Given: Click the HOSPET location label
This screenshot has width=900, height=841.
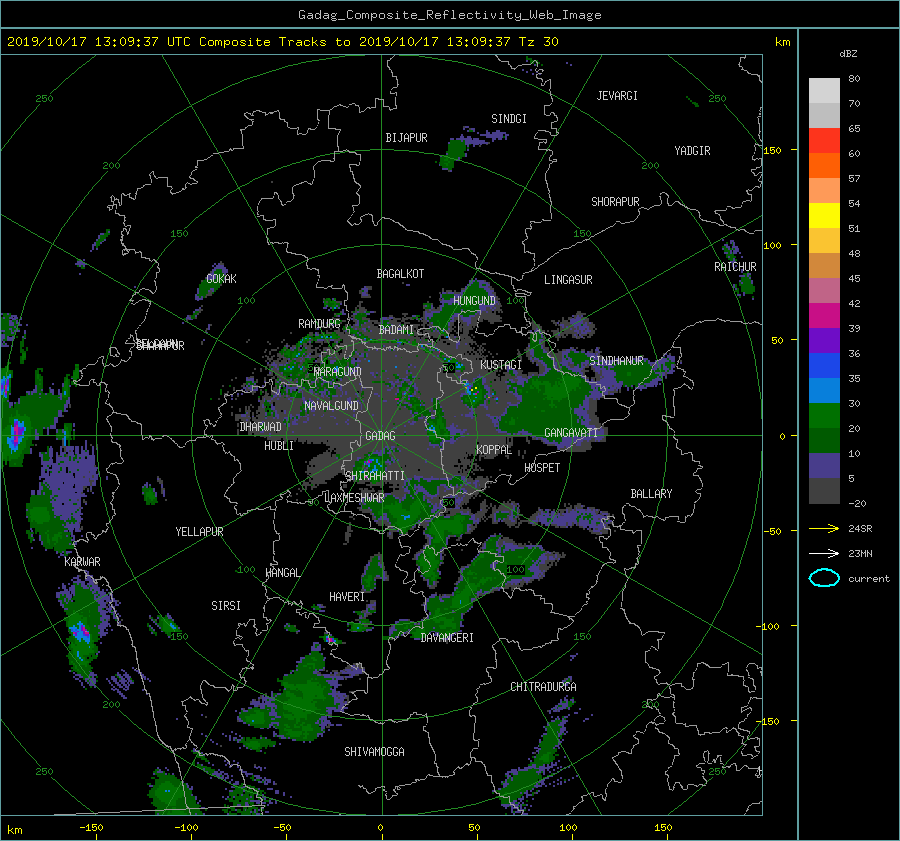Looking at the screenshot, I should (x=542, y=468).
